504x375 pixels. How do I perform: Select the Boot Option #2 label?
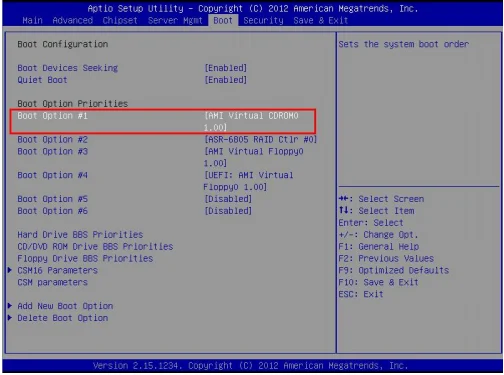52,139
